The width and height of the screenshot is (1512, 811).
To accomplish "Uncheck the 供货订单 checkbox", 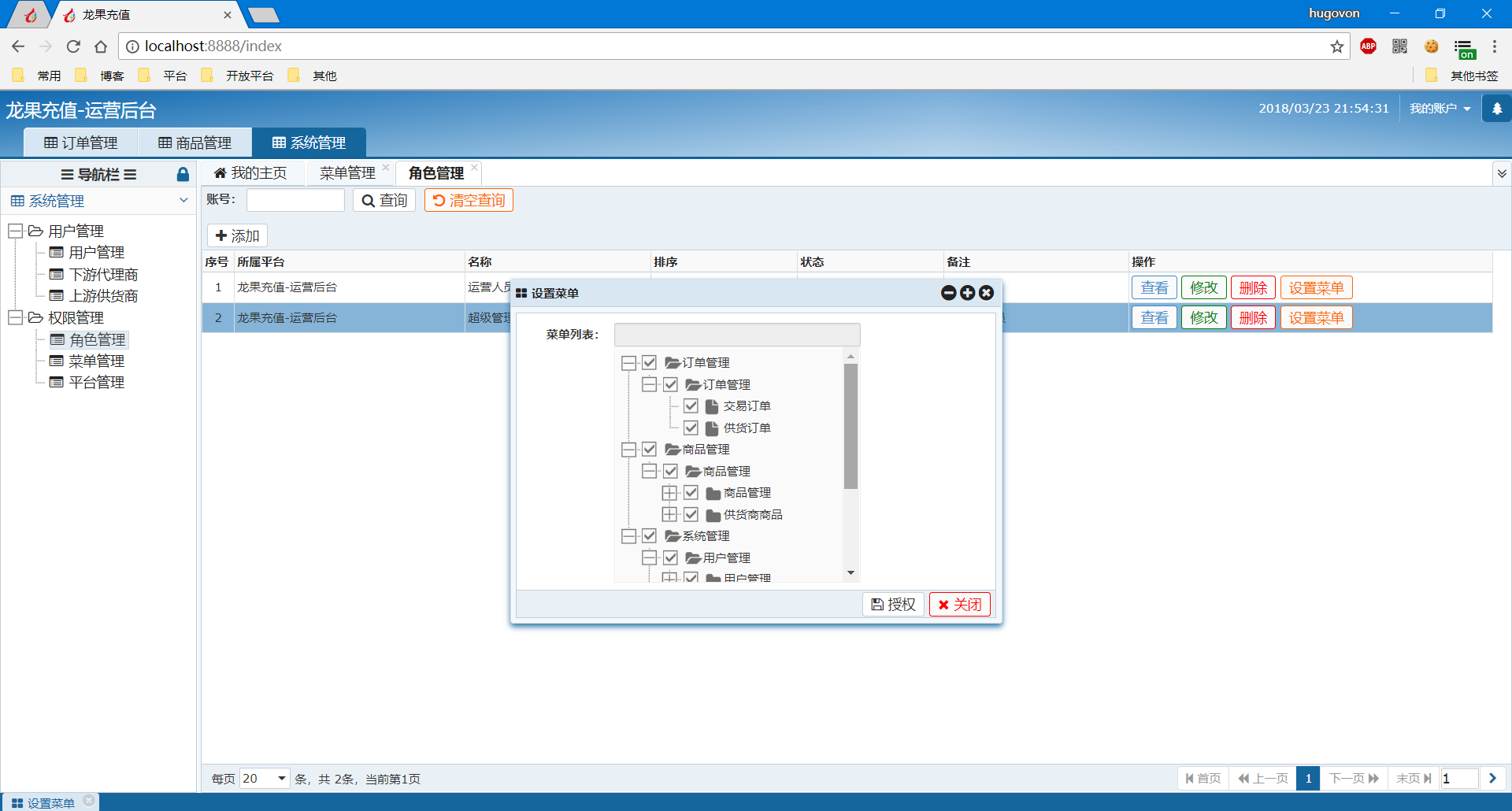I will pyautogui.click(x=691, y=428).
